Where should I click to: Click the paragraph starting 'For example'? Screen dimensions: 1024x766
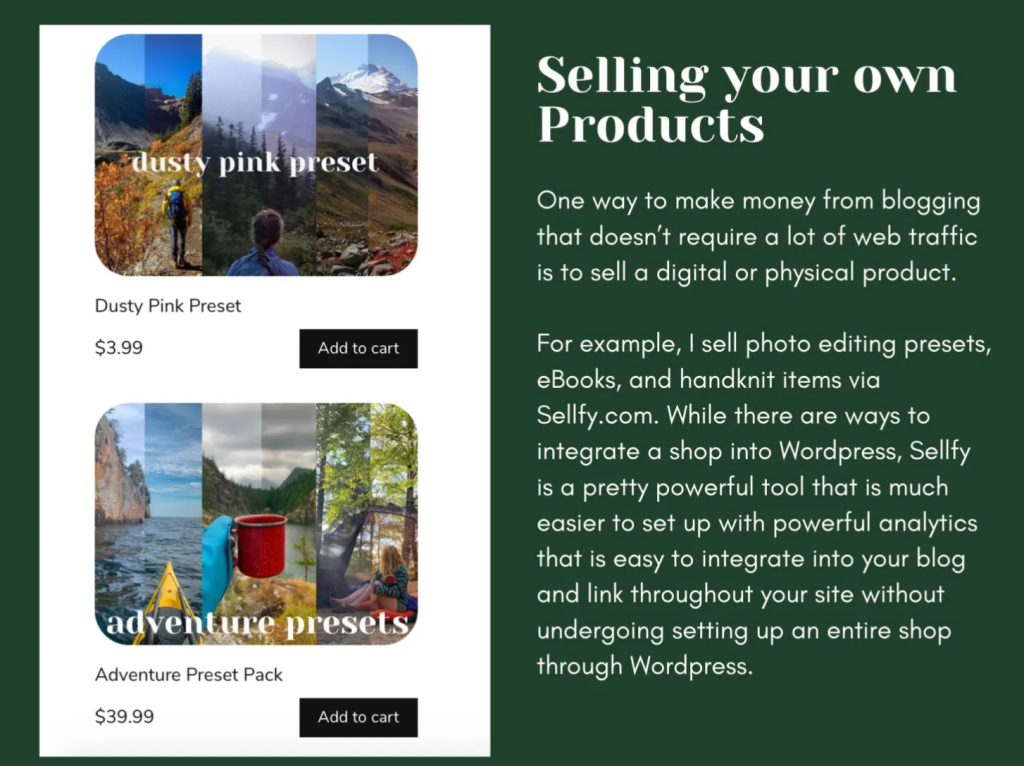763,505
